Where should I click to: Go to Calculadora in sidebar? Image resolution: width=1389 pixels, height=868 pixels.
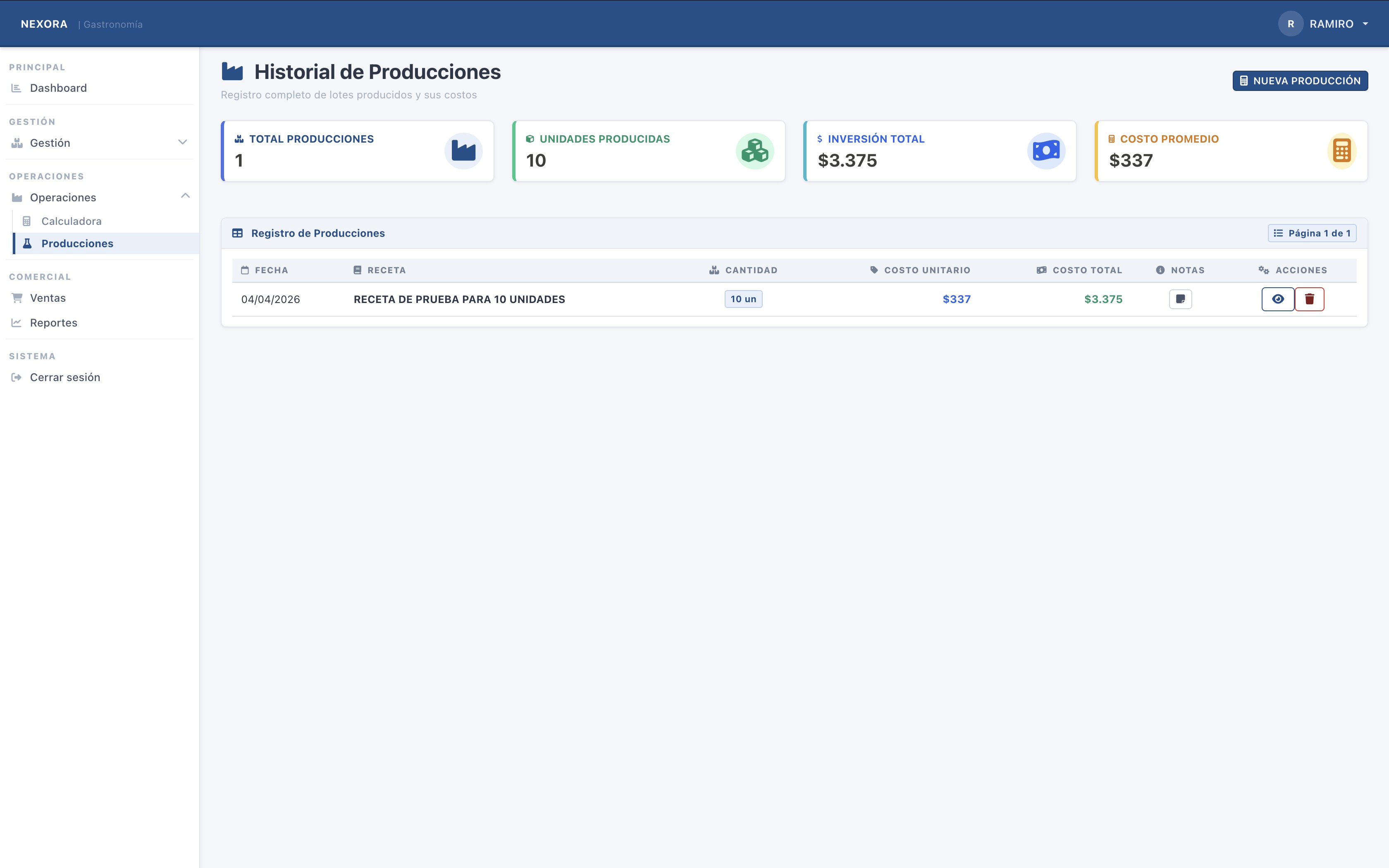tap(71, 221)
